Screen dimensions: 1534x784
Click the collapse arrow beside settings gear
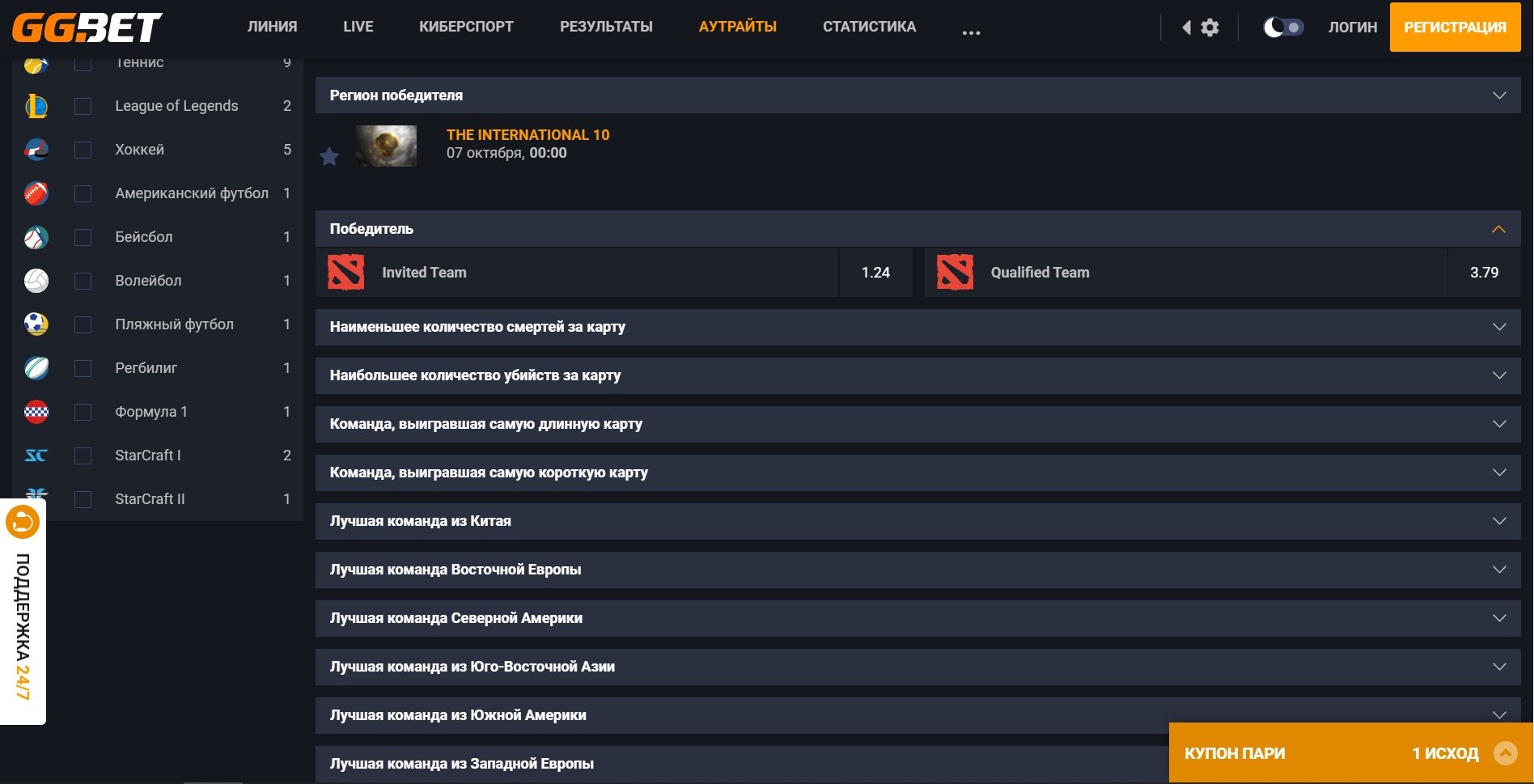coord(1186,28)
